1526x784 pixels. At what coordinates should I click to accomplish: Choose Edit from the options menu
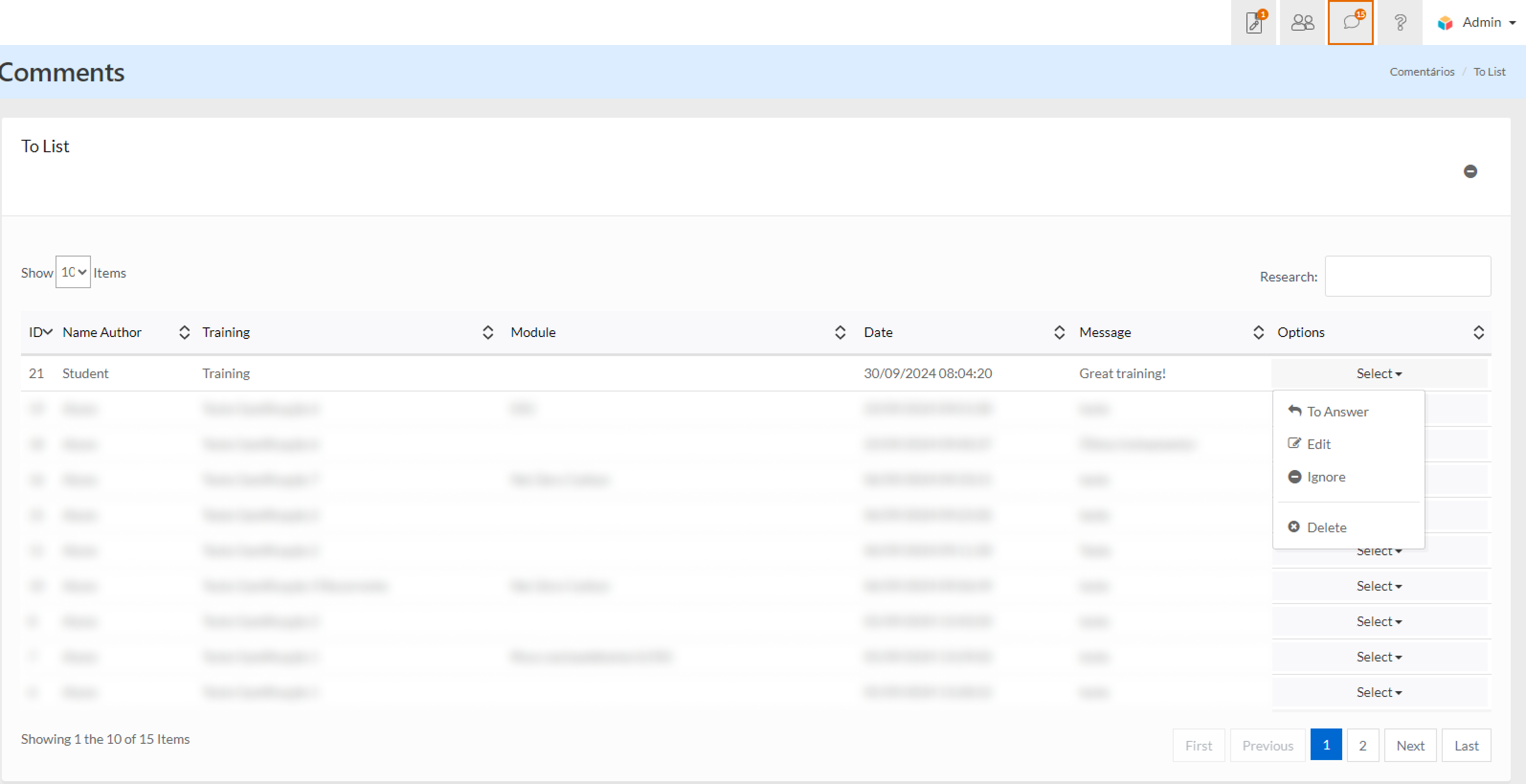(x=1318, y=444)
